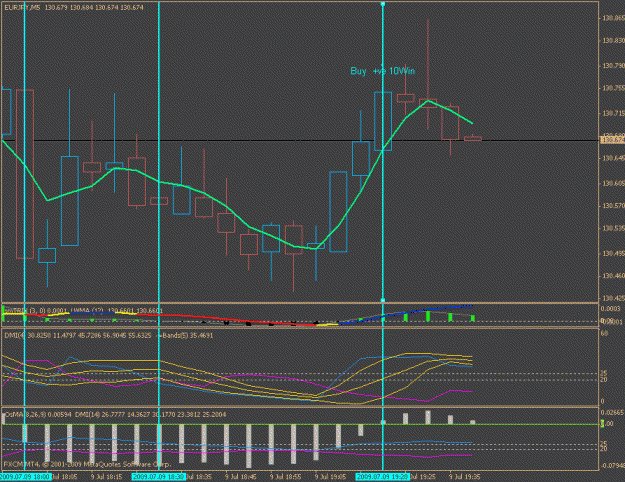Viewport: 625px width, 482px height.
Task: Click the highlighted 2009.07.09 18:30 time label
Action: tap(159, 477)
